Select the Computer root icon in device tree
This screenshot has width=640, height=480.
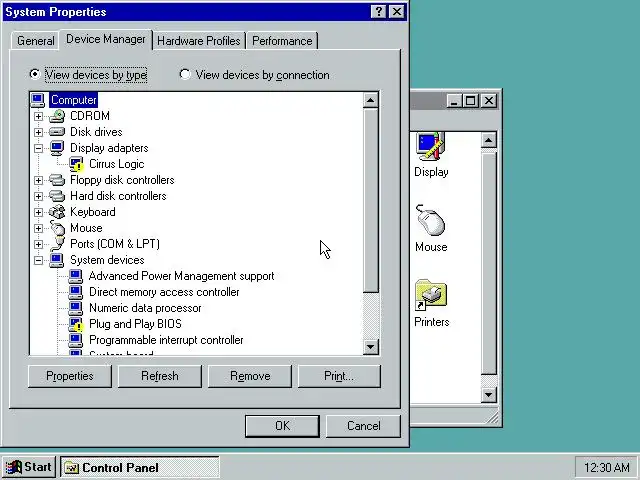point(38,100)
